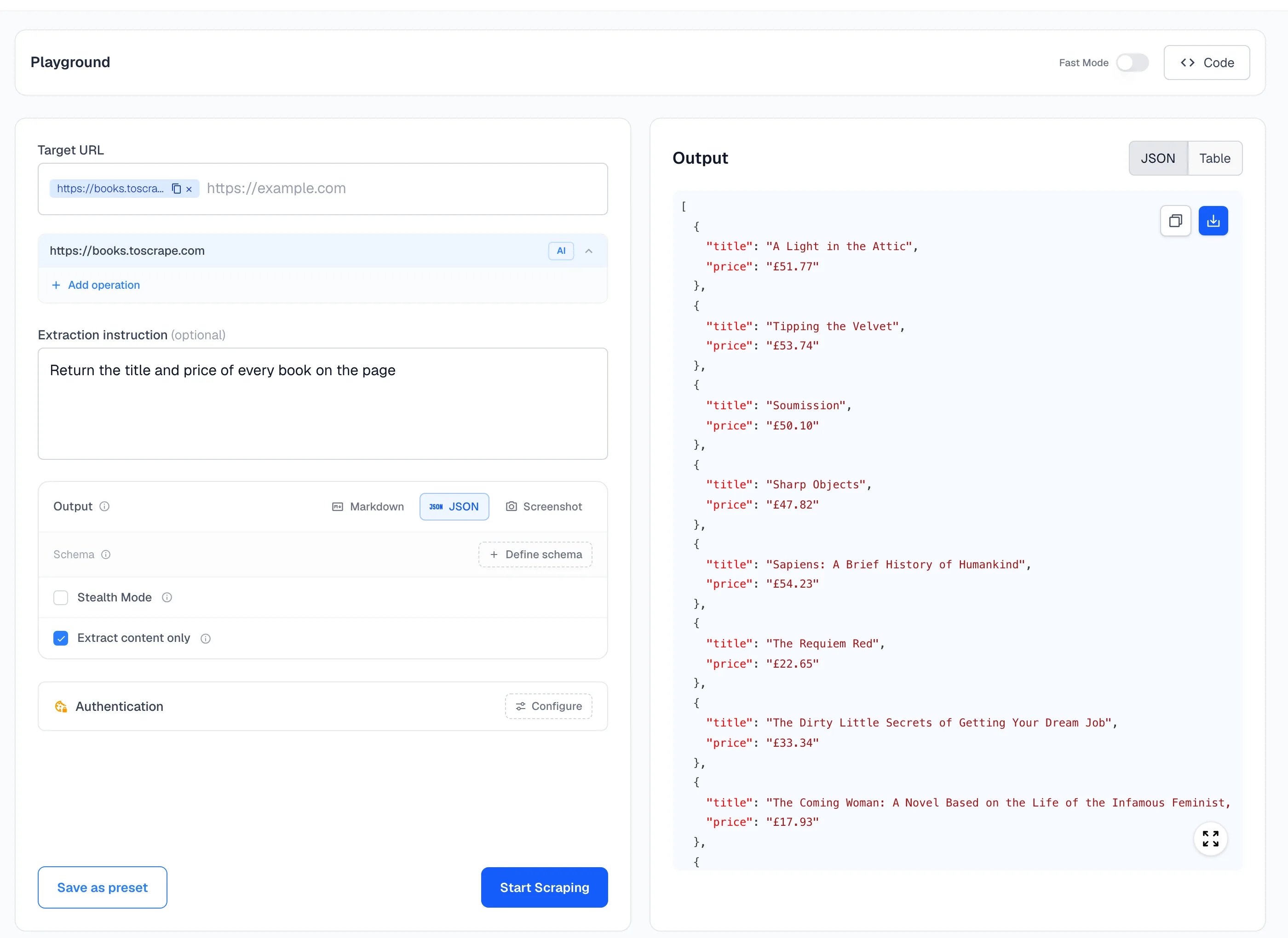Select JSON output format option

454,507
